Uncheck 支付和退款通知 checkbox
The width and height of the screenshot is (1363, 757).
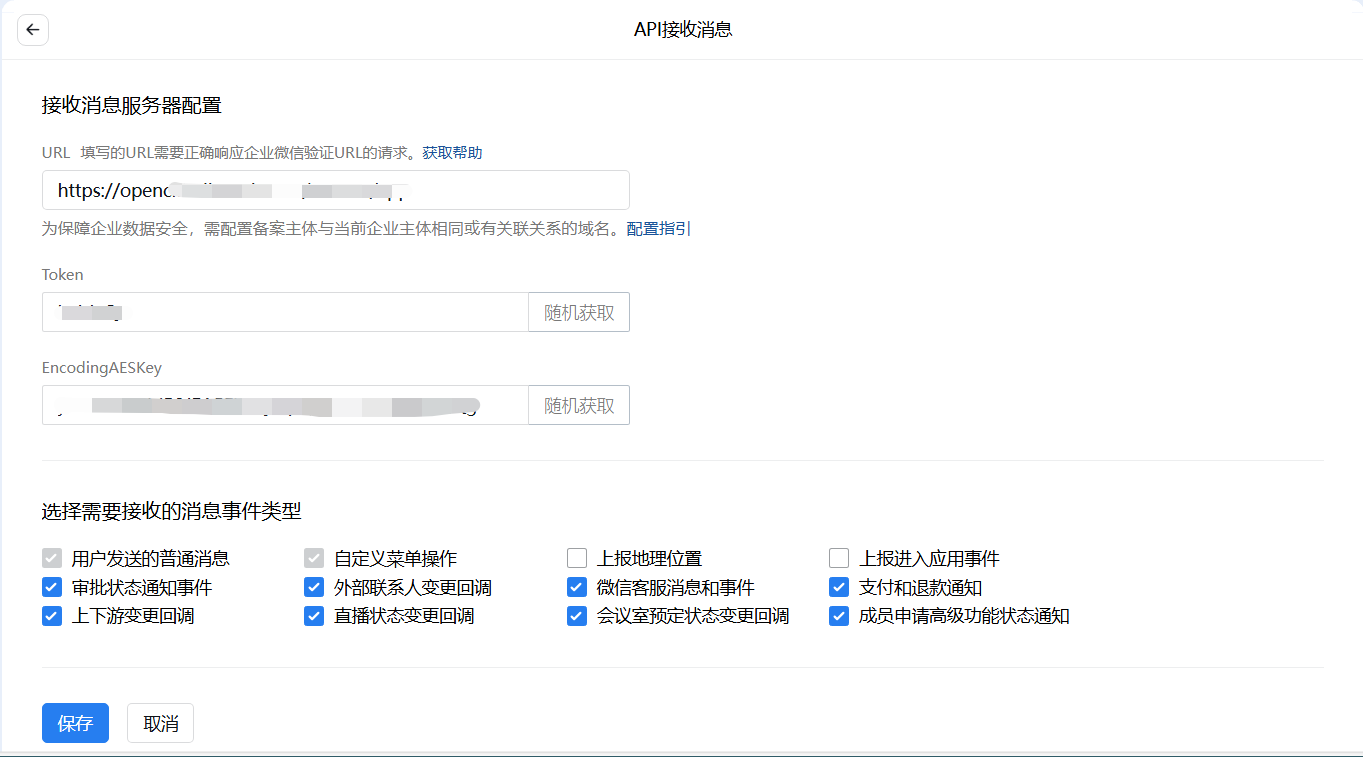pyautogui.click(x=839, y=587)
